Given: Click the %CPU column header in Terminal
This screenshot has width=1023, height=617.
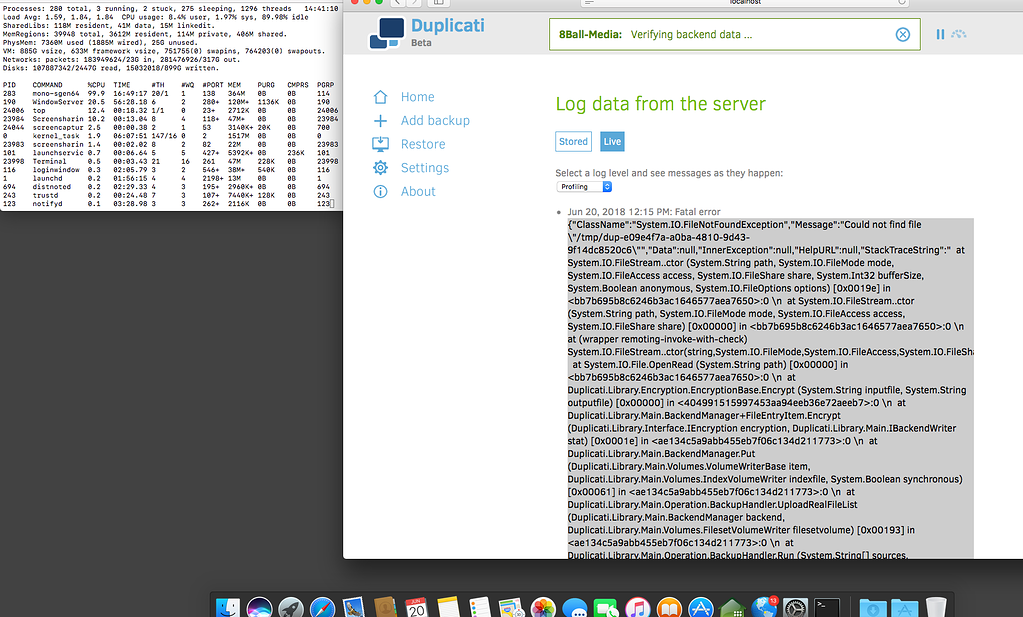Looking at the screenshot, I should tap(96, 85).
